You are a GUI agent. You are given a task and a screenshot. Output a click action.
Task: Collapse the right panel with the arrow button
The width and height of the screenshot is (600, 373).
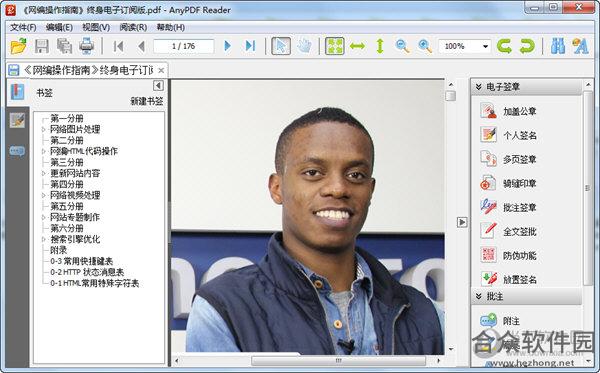point(462,222)
